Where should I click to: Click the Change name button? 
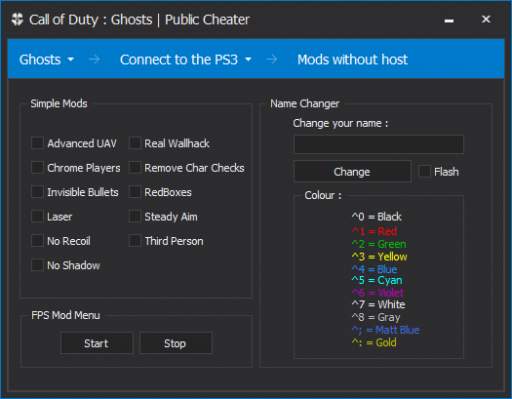[x=352, y=171]
